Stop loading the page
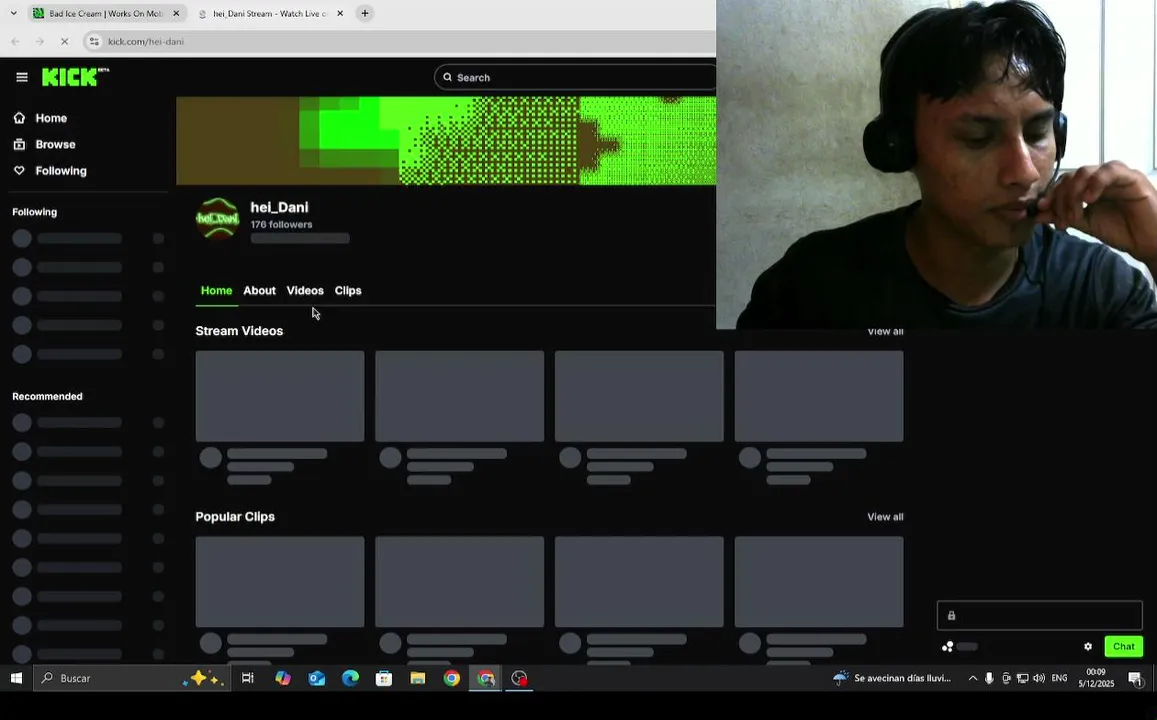Screen dimensions: 1157x720 pos(64,41)
